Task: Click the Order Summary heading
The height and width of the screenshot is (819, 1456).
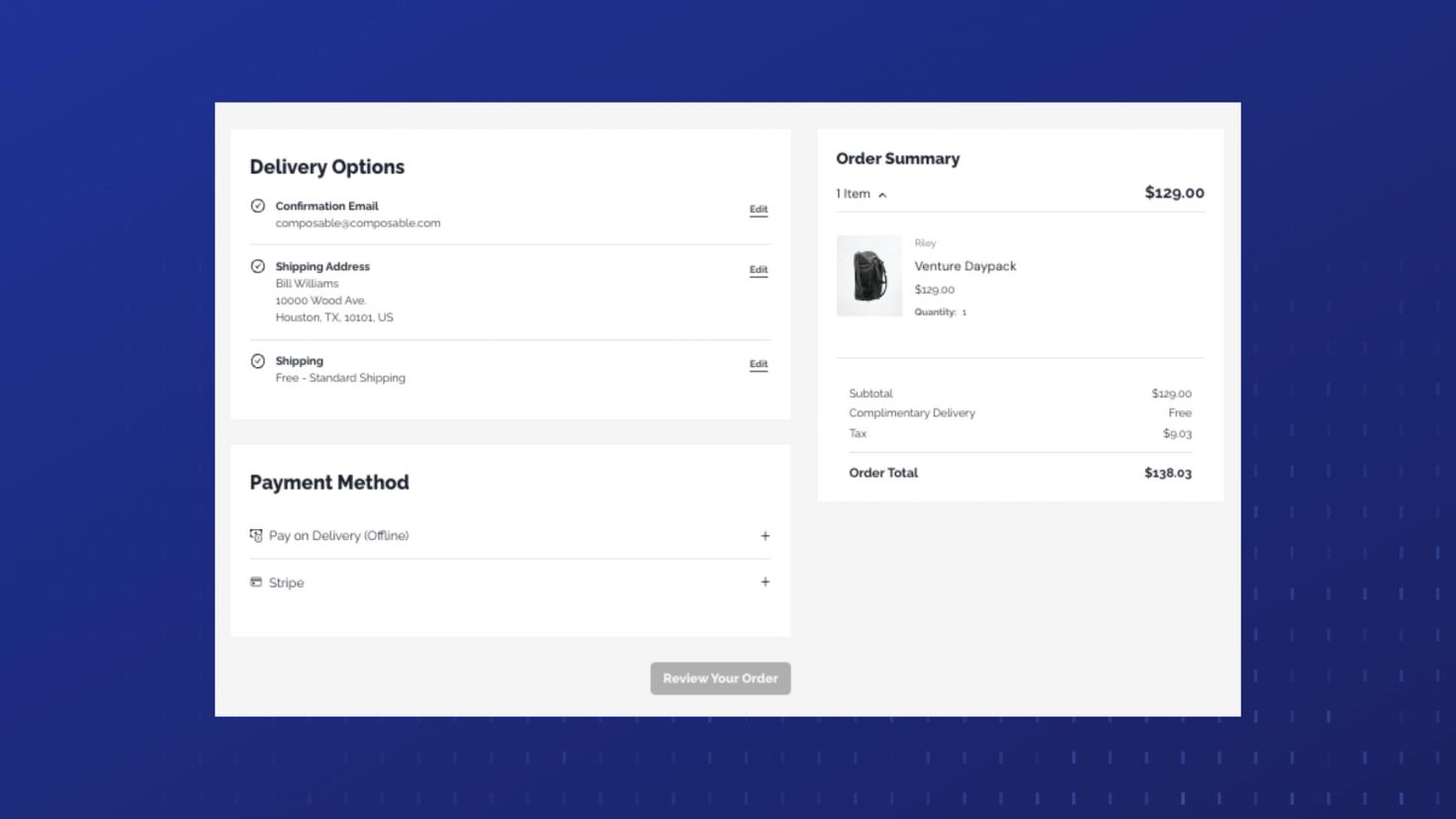Action: click(x=897, y=158)
